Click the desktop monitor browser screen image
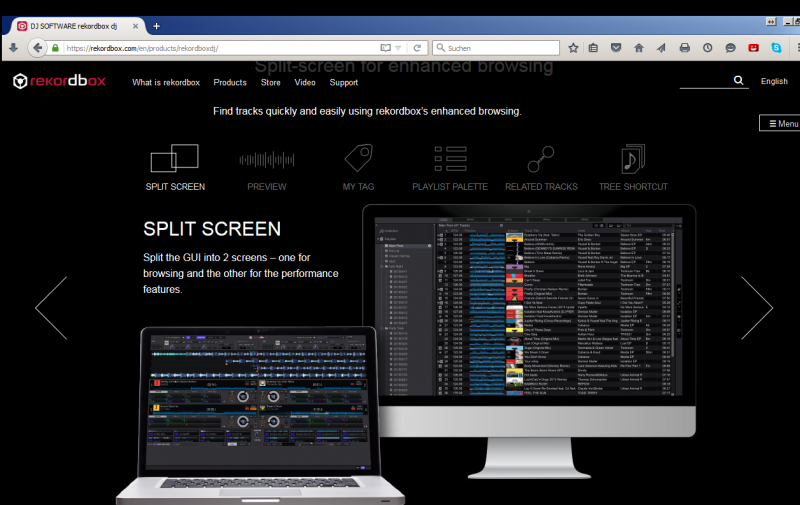 coord(529,307)
